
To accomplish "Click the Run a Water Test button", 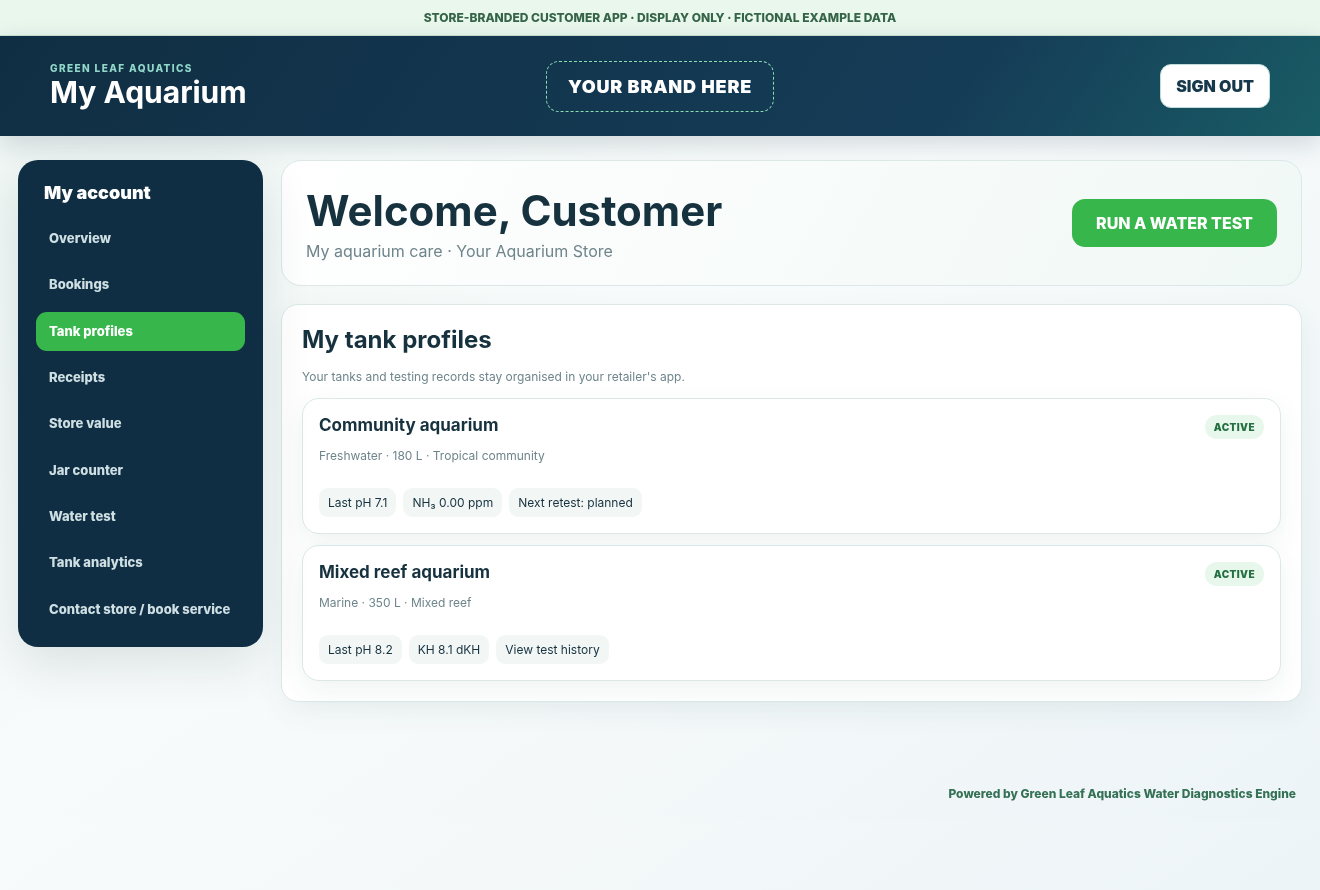I will click(1174, 223).
